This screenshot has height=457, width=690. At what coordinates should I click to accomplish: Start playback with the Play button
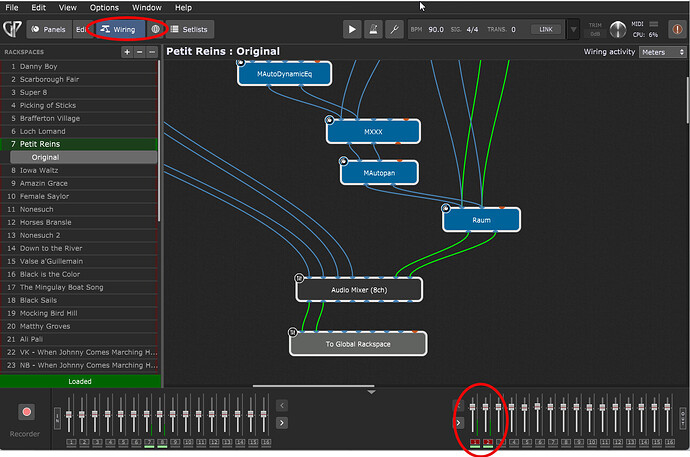click(x=352, y=29)
